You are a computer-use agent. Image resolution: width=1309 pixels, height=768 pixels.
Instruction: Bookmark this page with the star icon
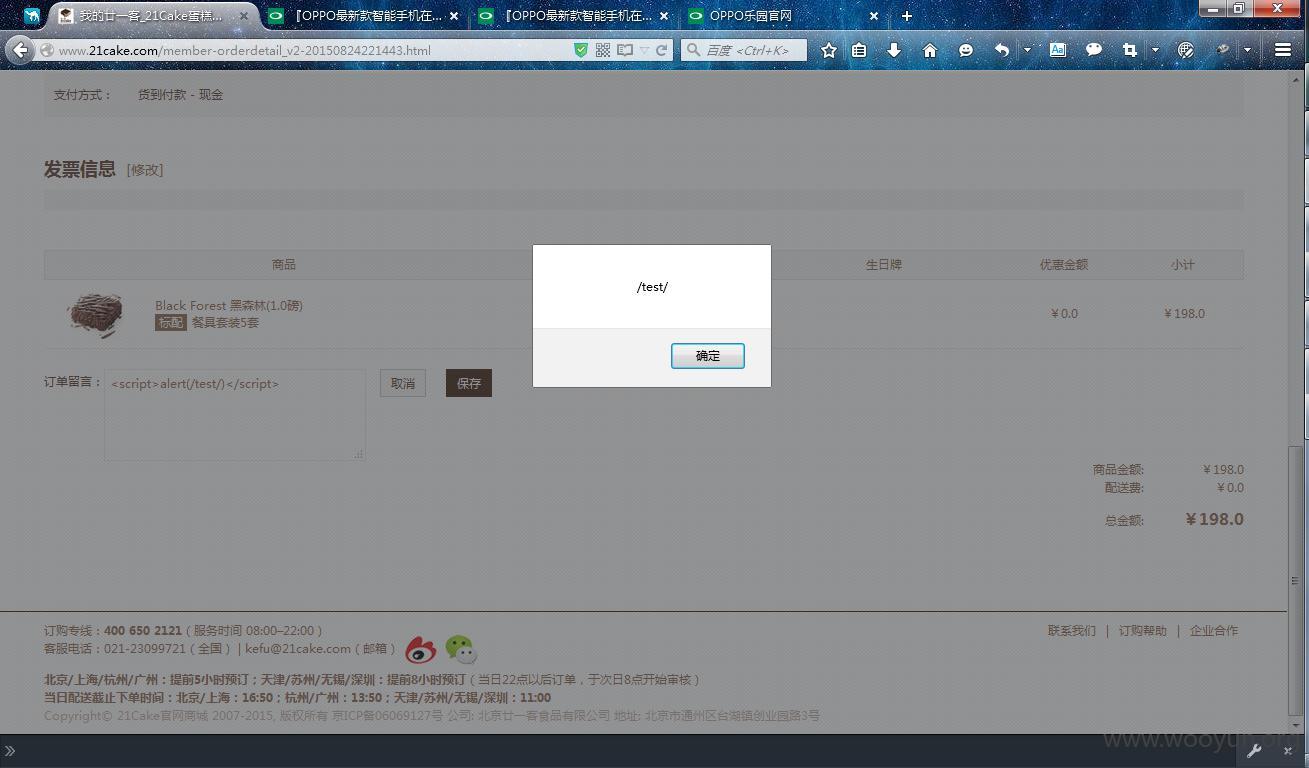829,50
